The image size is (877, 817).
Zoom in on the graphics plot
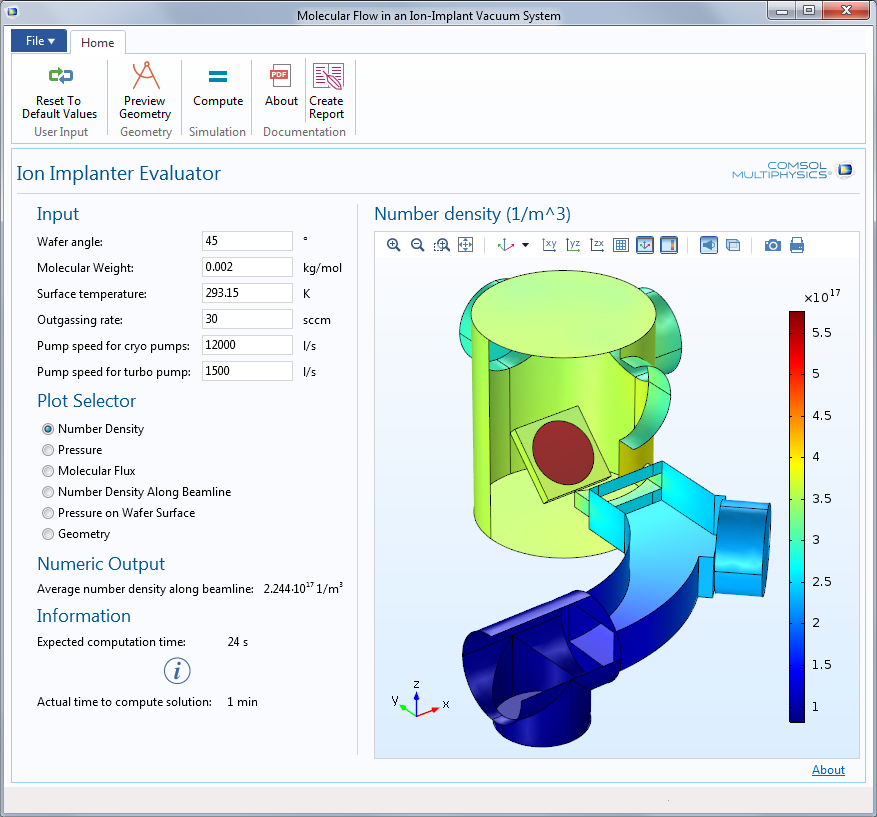394,245
